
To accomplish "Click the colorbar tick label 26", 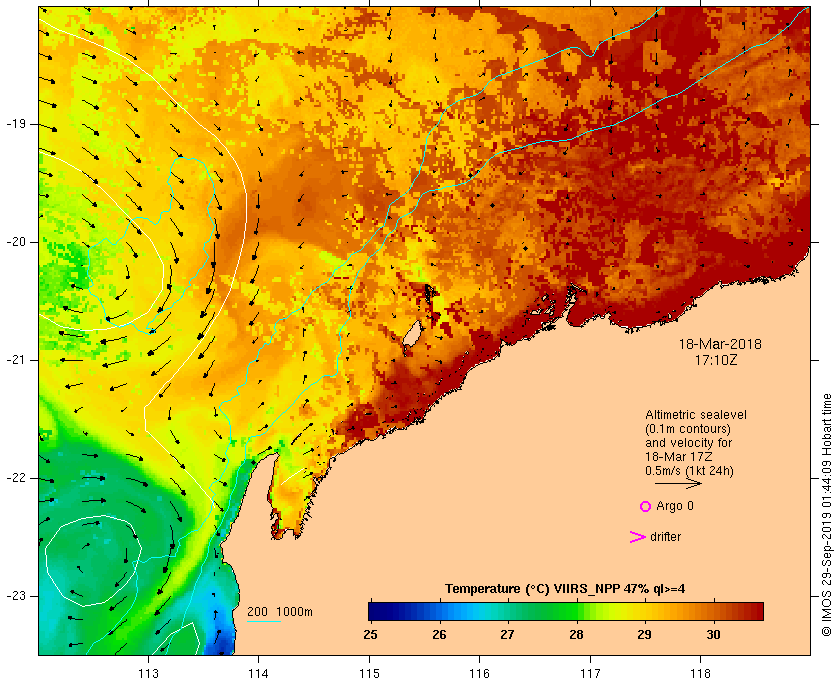I will pos(439,635).
